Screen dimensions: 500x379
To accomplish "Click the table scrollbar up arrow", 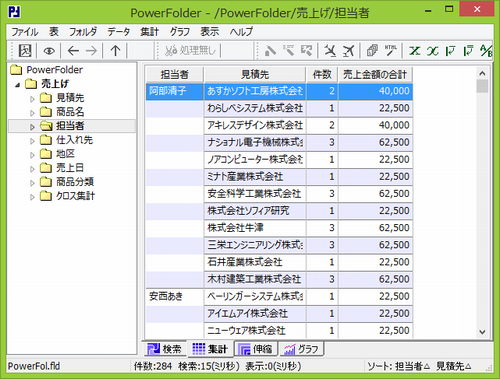I will [x=482, y=73].
